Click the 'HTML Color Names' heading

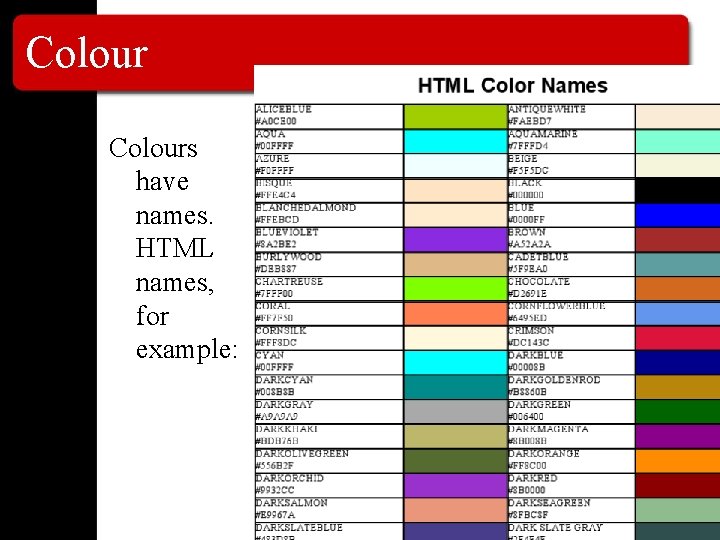(x=512, y=86)
